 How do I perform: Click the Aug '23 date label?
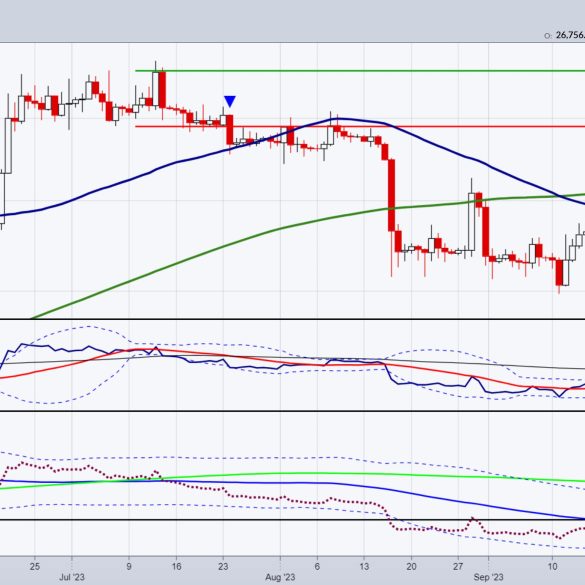280,577
